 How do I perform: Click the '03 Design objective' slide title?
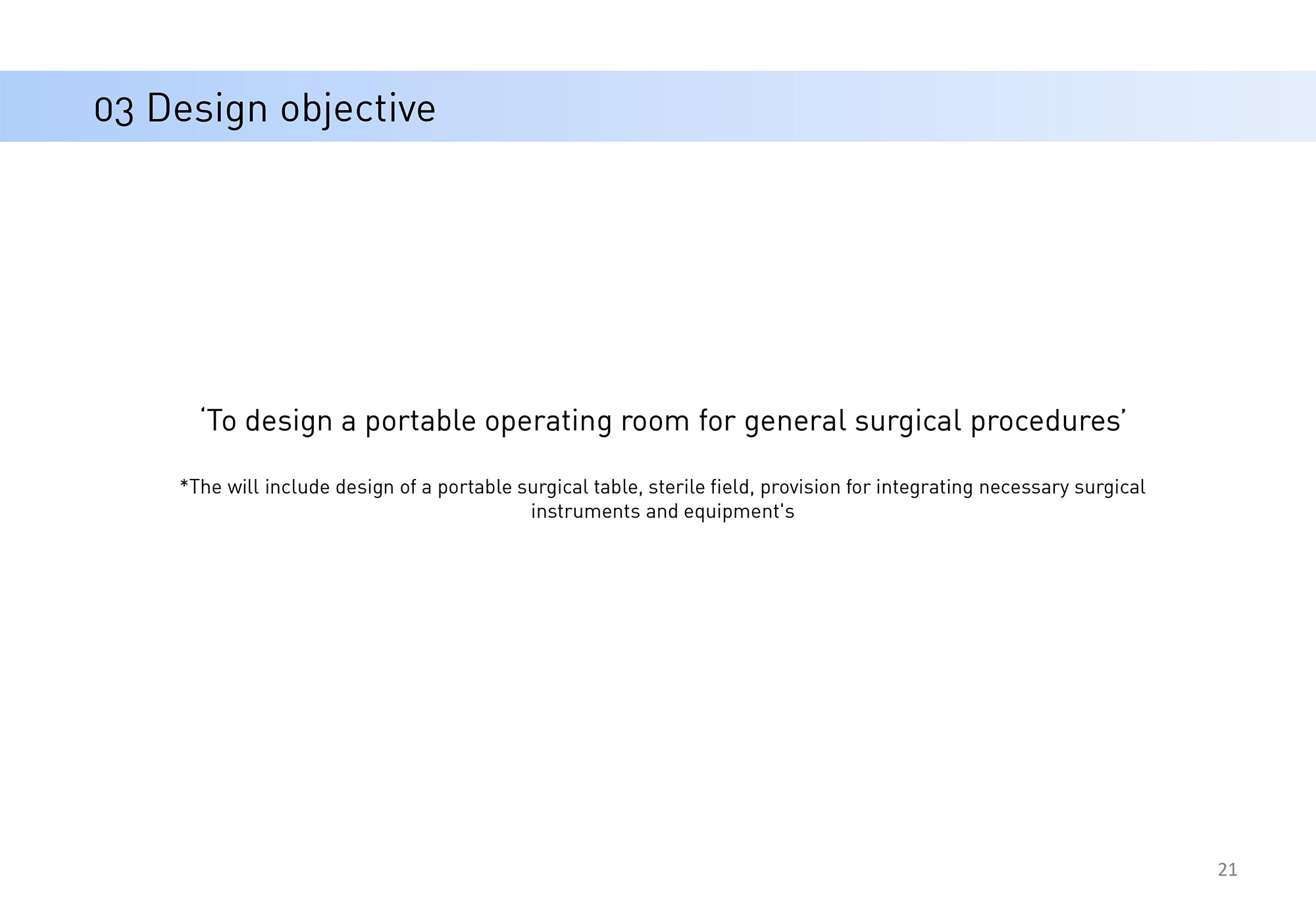(265, 109)
